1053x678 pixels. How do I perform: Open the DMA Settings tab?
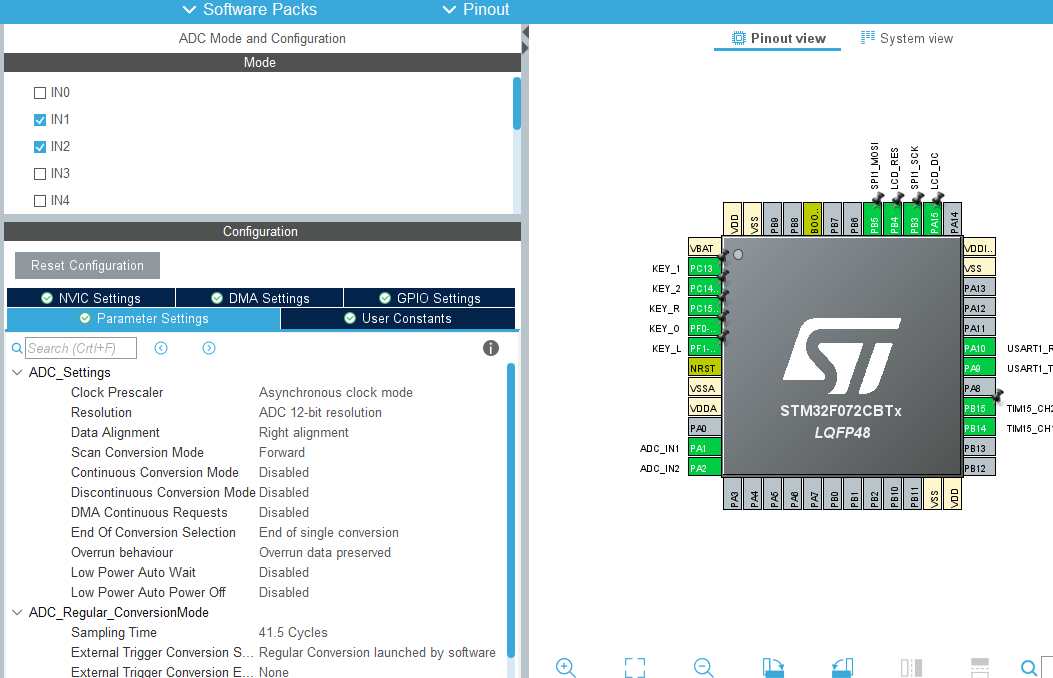pos(260,298)
